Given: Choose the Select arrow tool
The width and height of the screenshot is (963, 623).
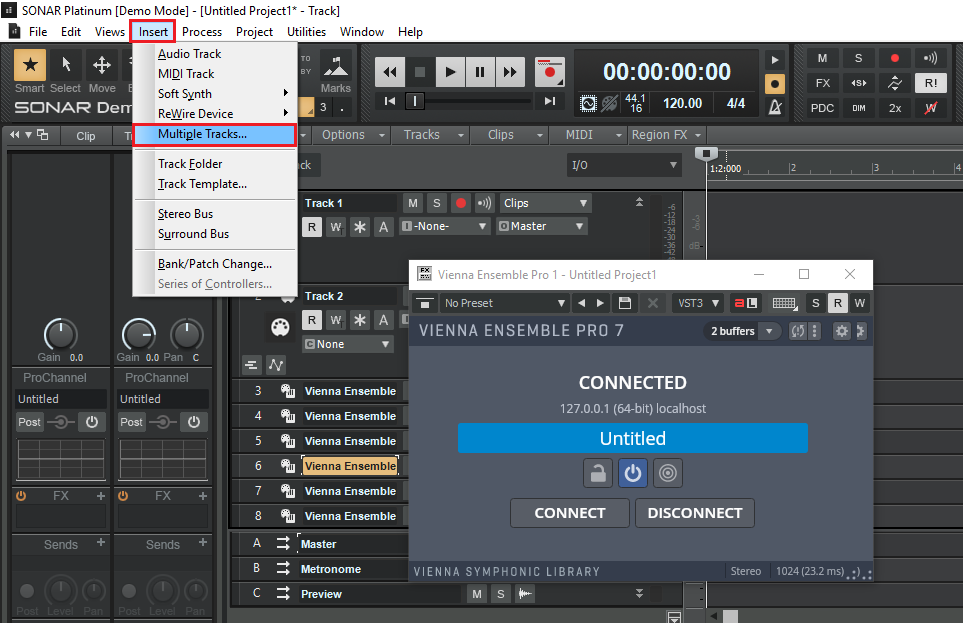Looking at the screenshot, I should (x=66, y=65).
